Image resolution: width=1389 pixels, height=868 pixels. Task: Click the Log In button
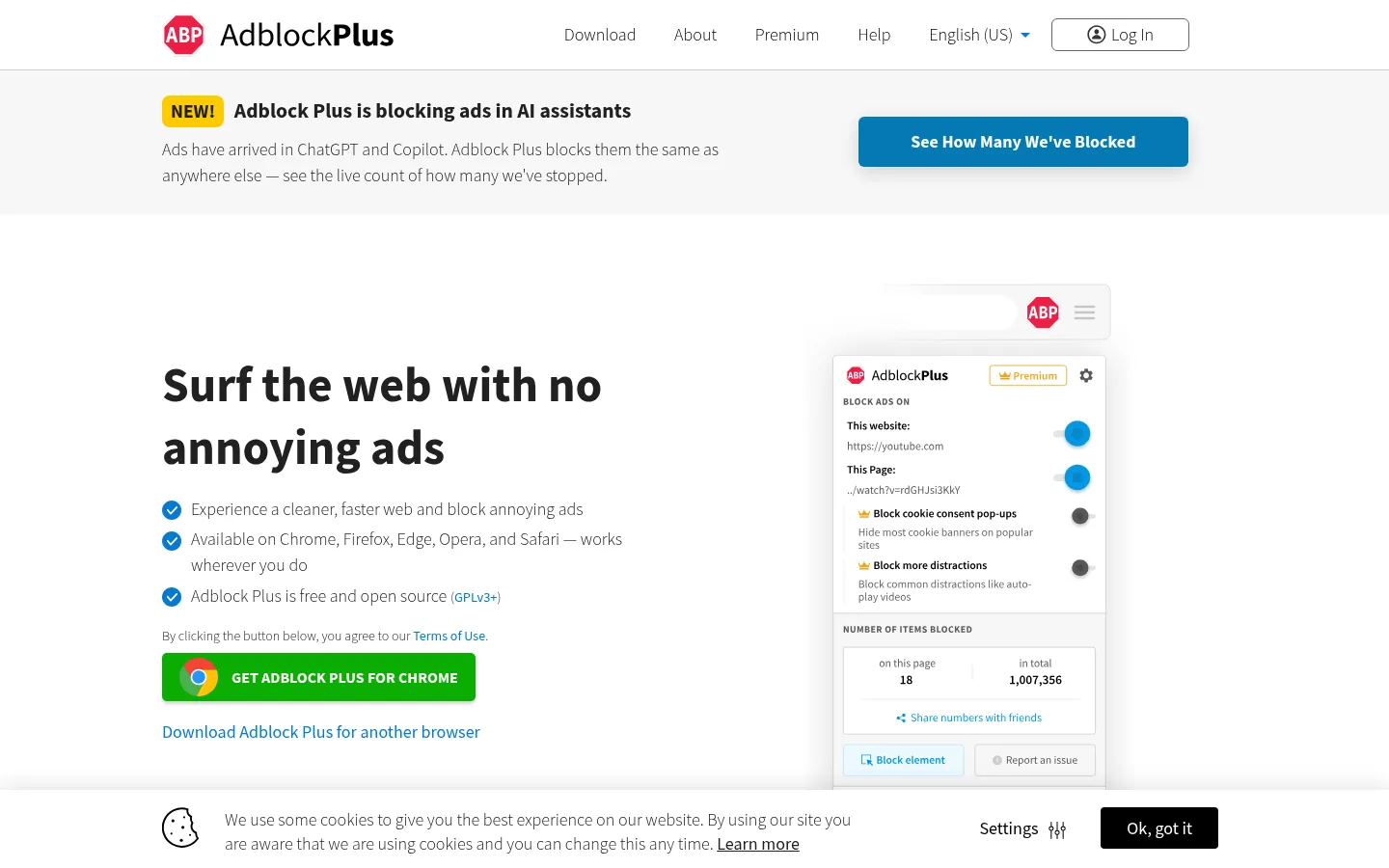click(x=1120, y=35)
